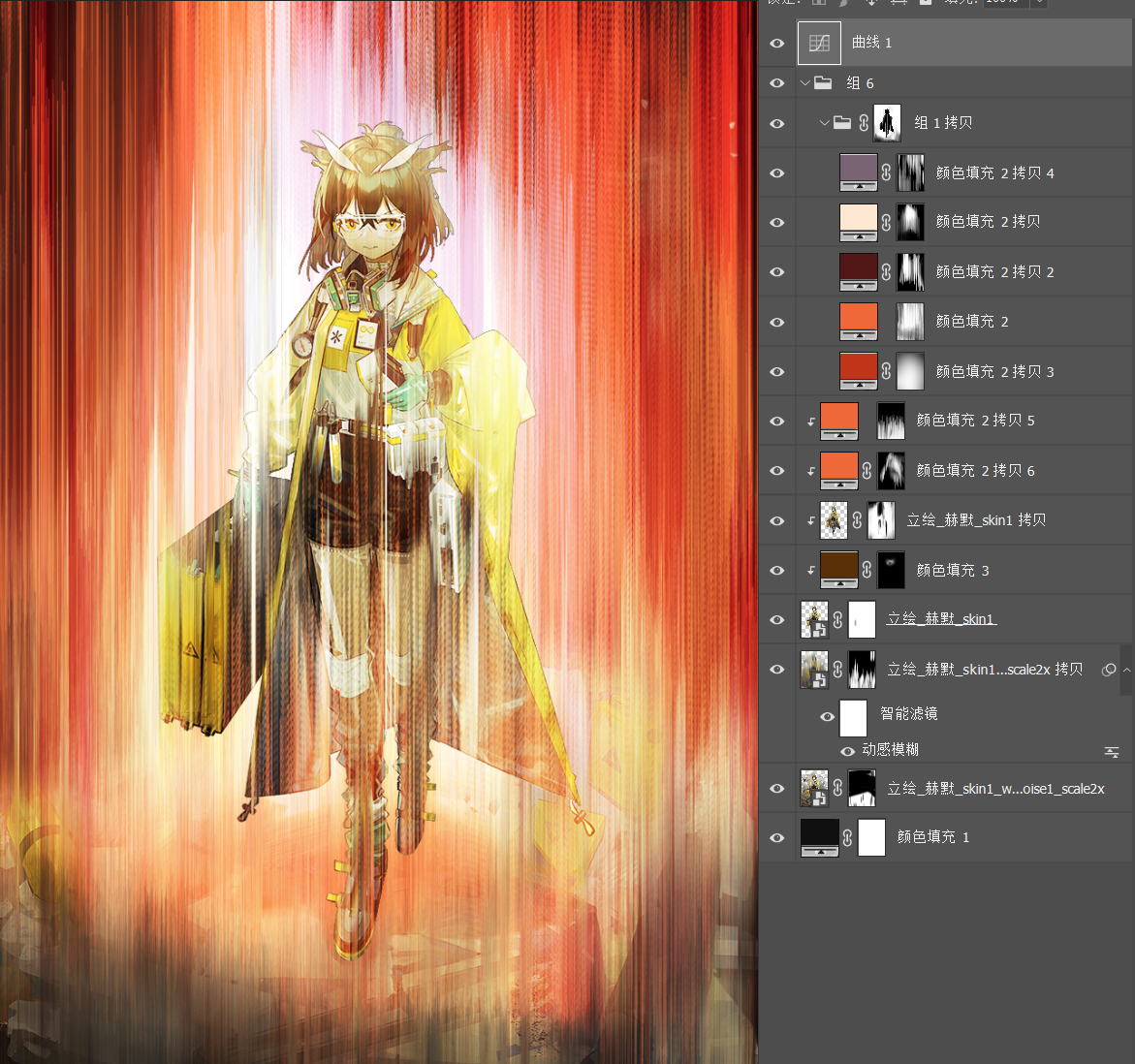
Task: Hide the 曲线 1 layer
Action: [x=776, y=44]
